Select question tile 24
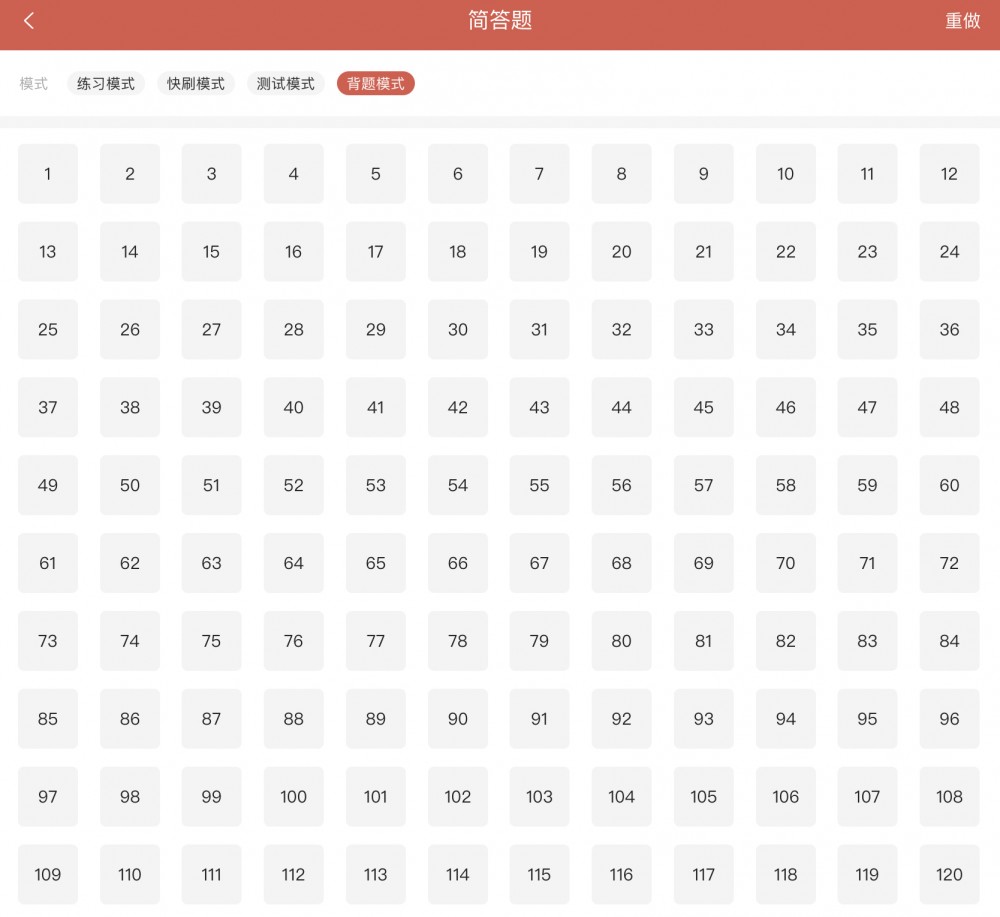 [949, 251]
